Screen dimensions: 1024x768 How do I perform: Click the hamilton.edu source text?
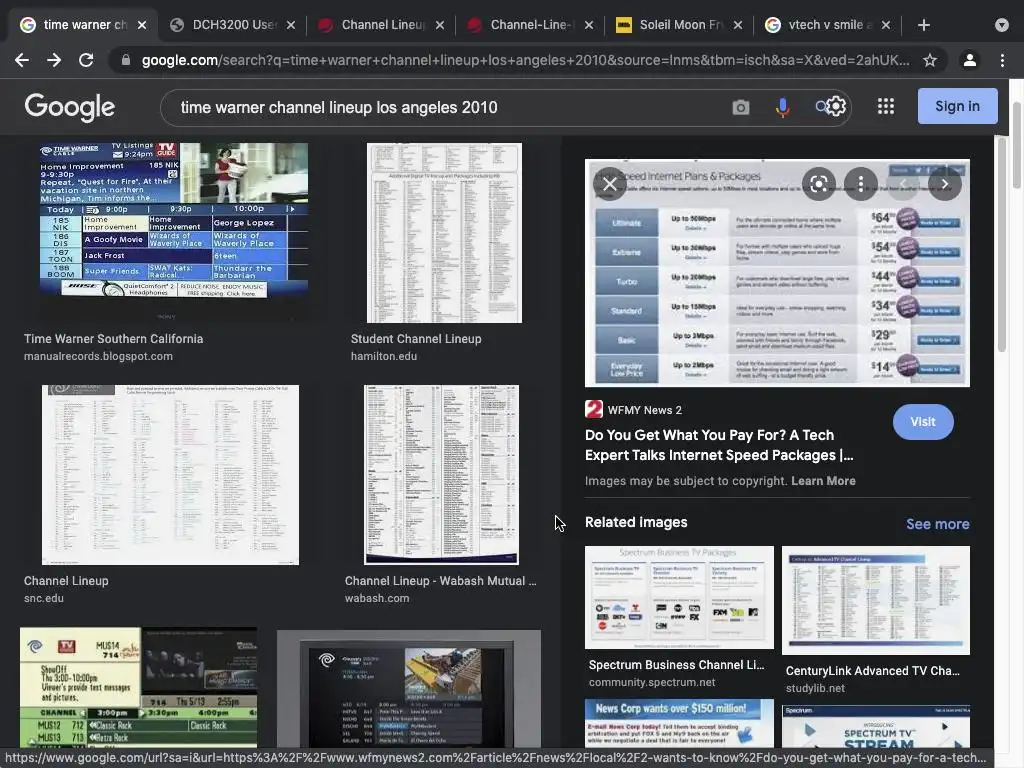383,357
